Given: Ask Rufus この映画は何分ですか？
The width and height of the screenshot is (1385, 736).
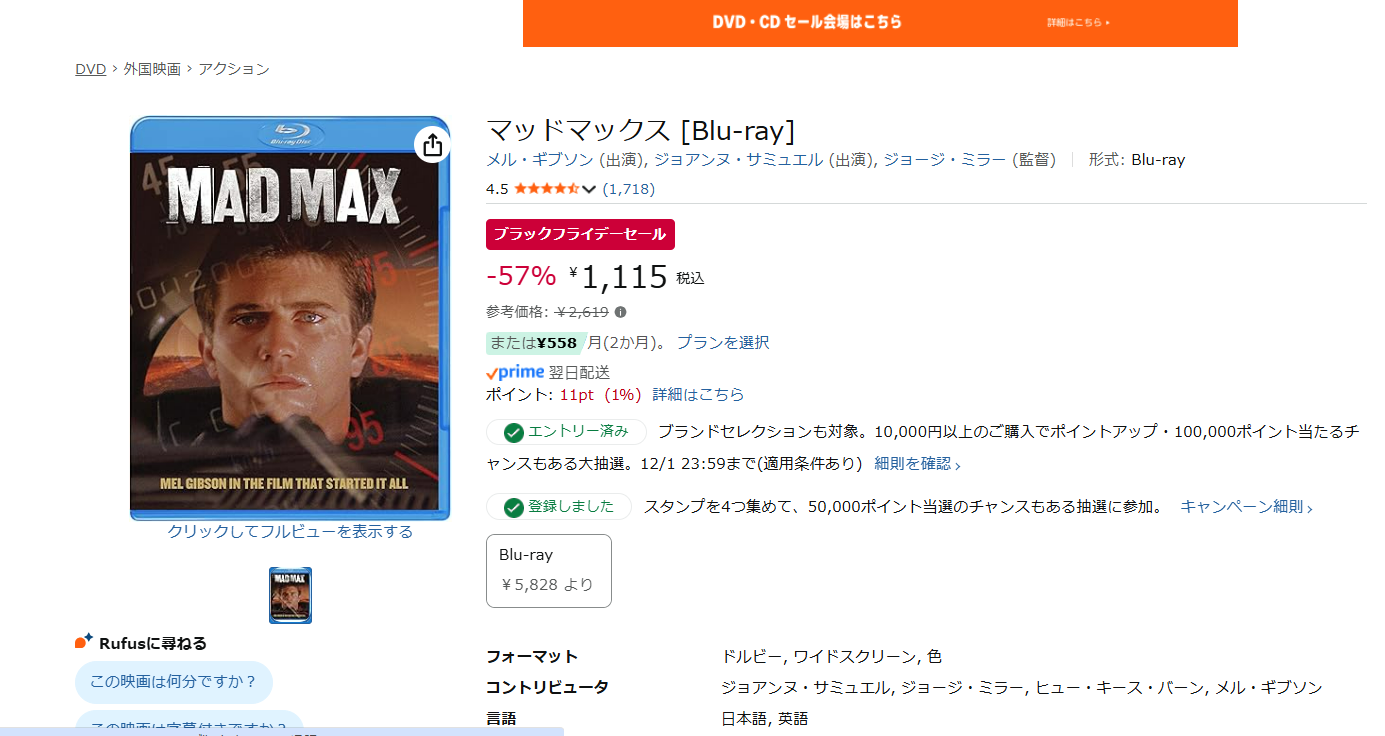Looking at the screenshot, I should [x=174, y=682].
